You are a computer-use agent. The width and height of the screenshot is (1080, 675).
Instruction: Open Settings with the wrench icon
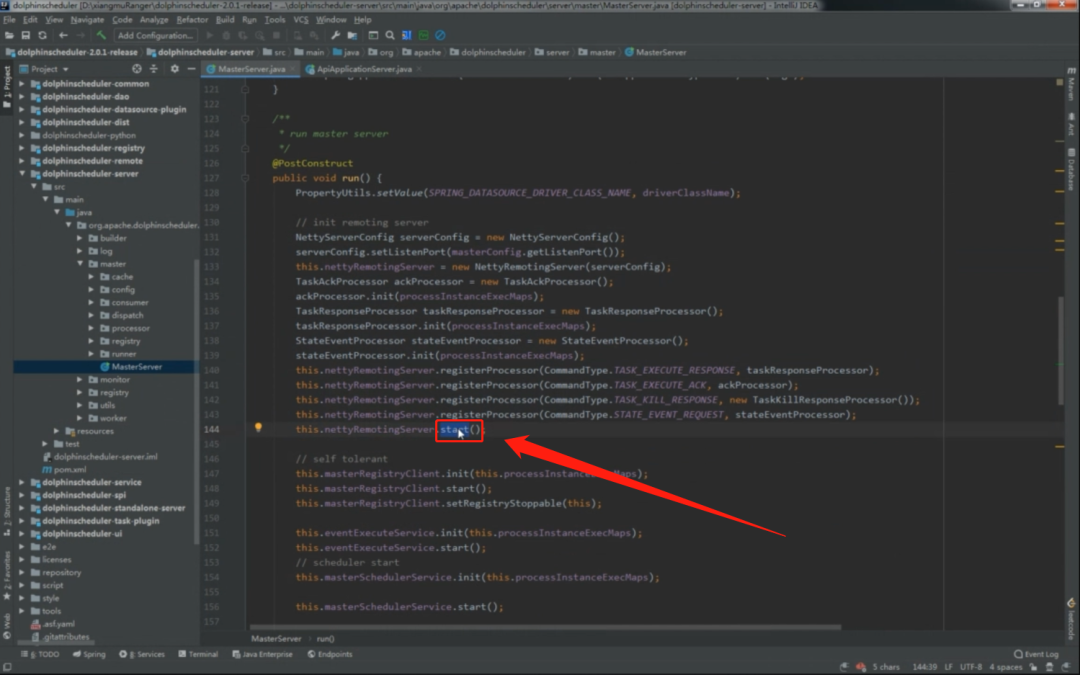point(335,35)
